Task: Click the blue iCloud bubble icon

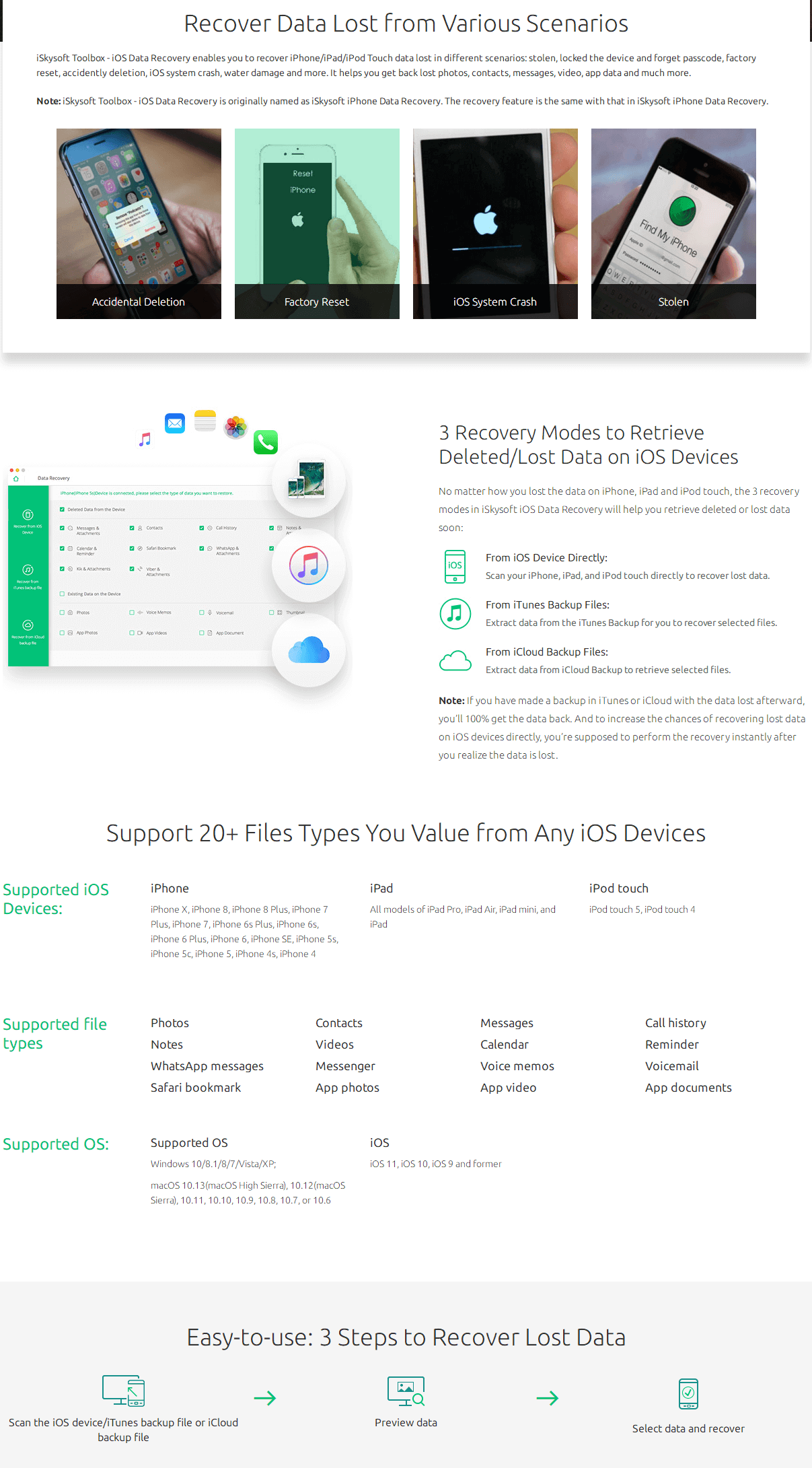Action: pyautogui.click(x=309, y=650)
